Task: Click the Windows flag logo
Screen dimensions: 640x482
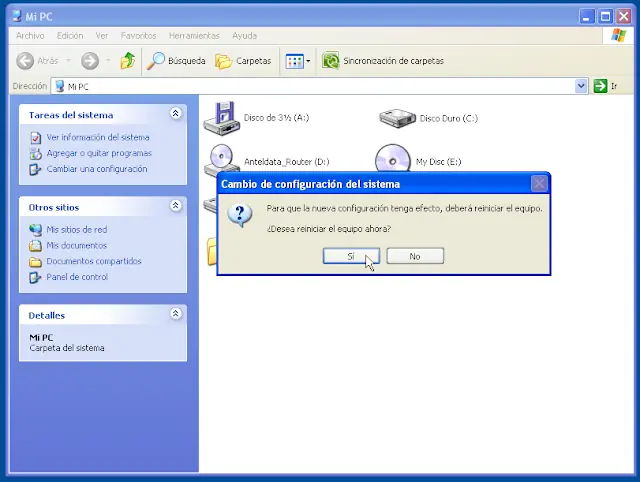Action: pos(618,36)
